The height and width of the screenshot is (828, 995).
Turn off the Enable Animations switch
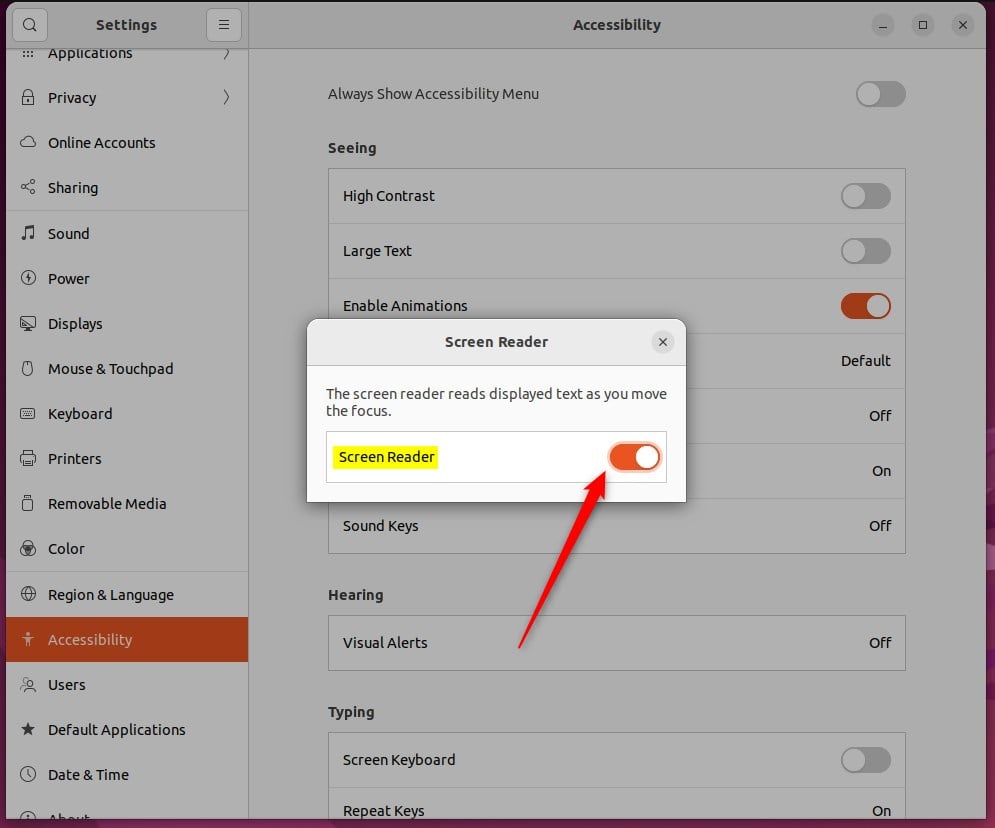click(x=865, y=306)
